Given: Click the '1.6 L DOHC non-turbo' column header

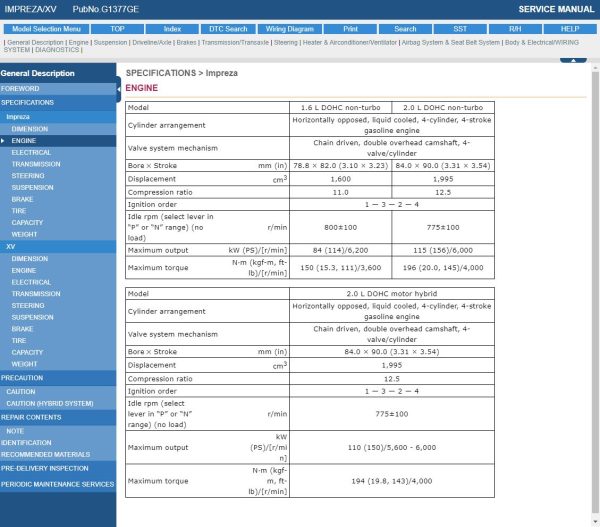Looking at the screenshot, I should (341, 108).
